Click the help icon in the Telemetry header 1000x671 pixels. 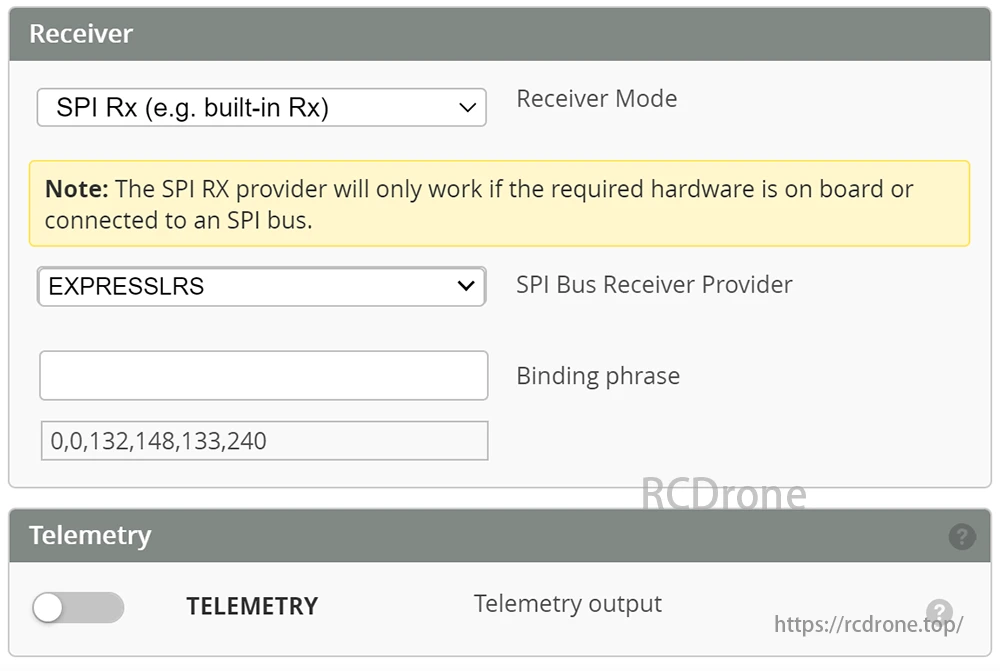coord(961,536)
